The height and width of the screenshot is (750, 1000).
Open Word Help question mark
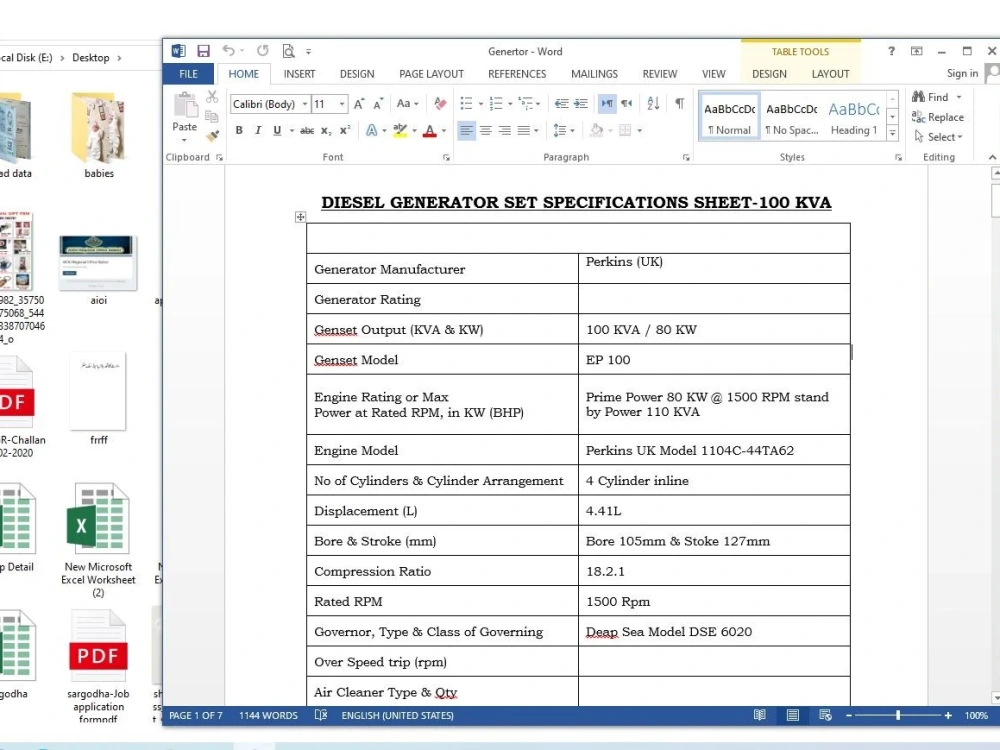tap(891, 51)
